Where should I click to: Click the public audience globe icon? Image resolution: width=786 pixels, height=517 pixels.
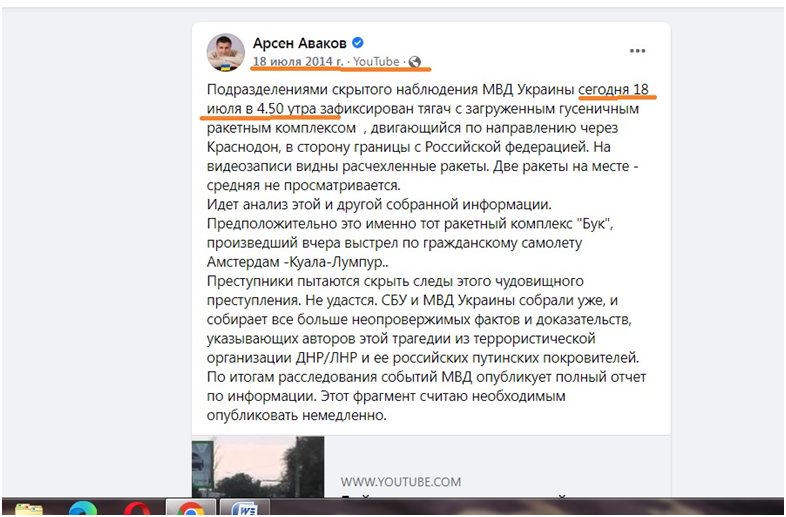[x=415, y=62]
